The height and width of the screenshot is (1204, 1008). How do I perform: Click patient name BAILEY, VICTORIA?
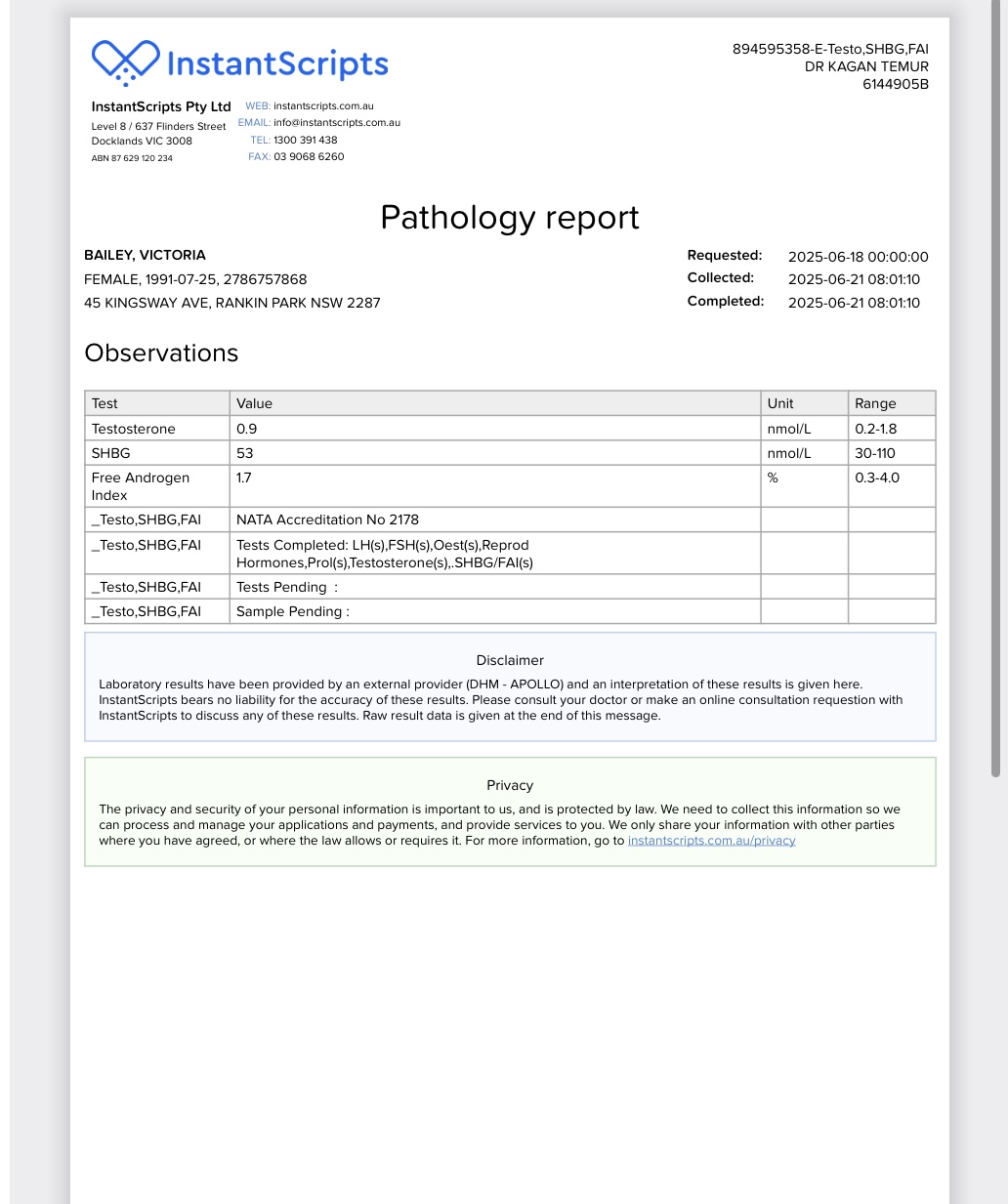click(x=145, y=255)
